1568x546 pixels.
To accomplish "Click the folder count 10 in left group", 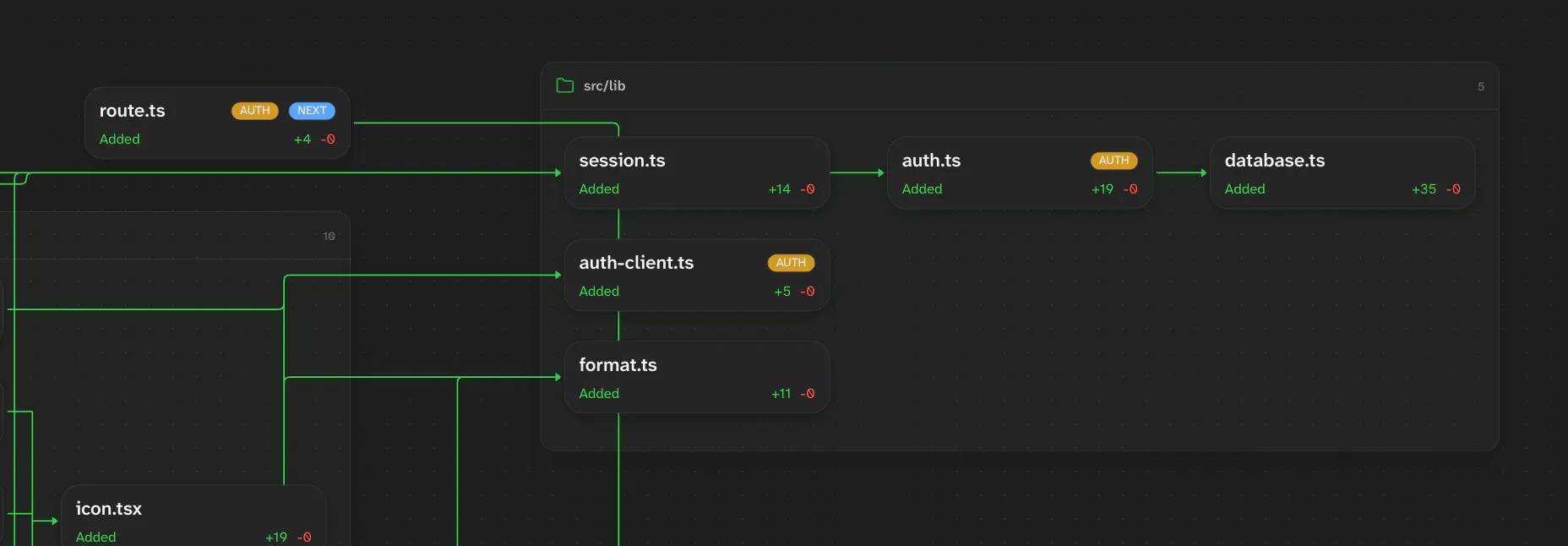I will tap(329, 236).
